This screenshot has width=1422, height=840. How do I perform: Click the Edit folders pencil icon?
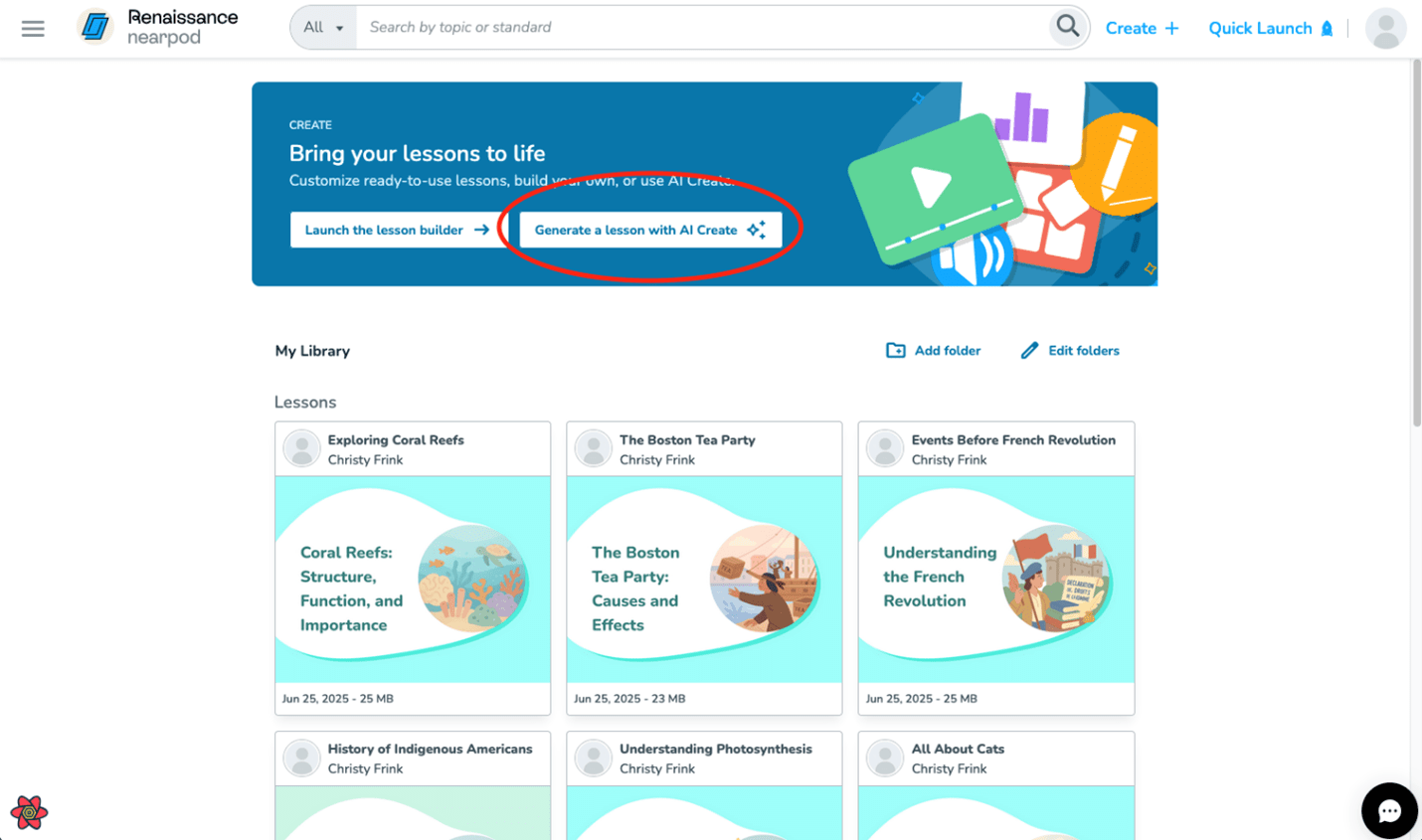coord(1029,350)
